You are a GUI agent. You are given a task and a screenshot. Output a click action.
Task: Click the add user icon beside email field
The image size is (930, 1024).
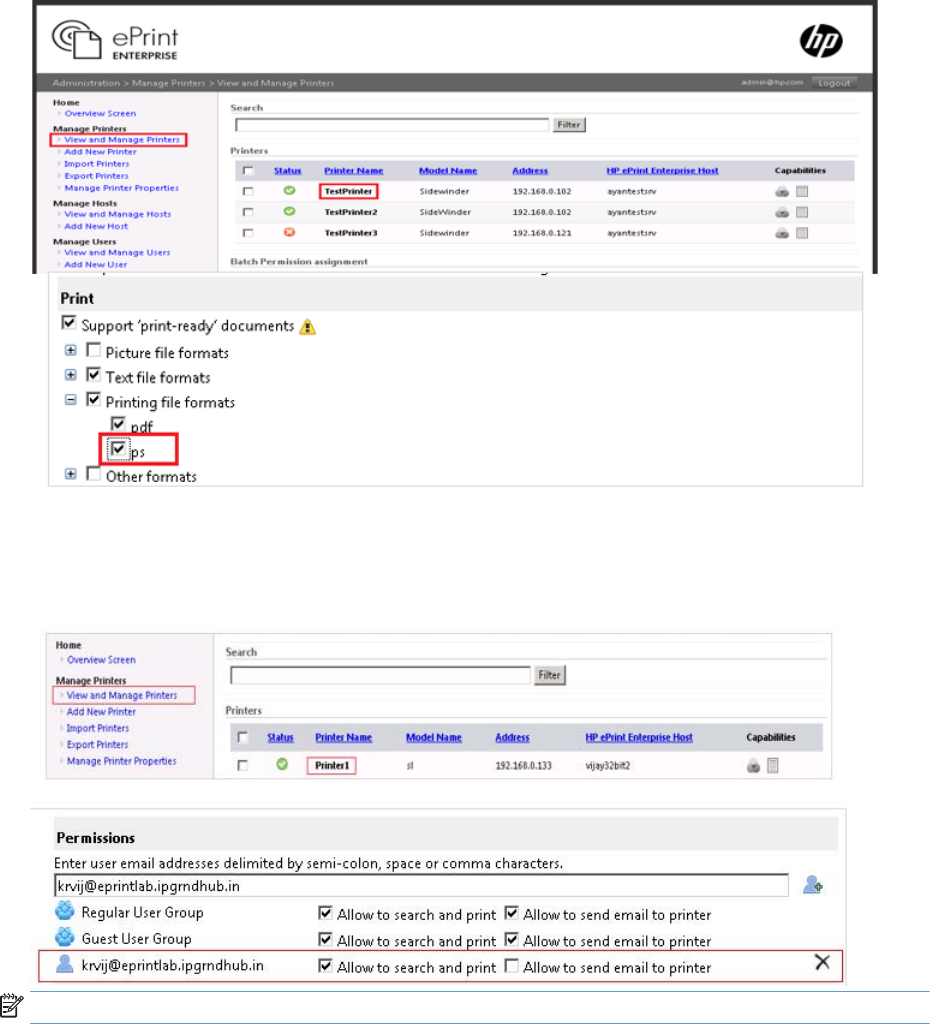coord(813,885)
